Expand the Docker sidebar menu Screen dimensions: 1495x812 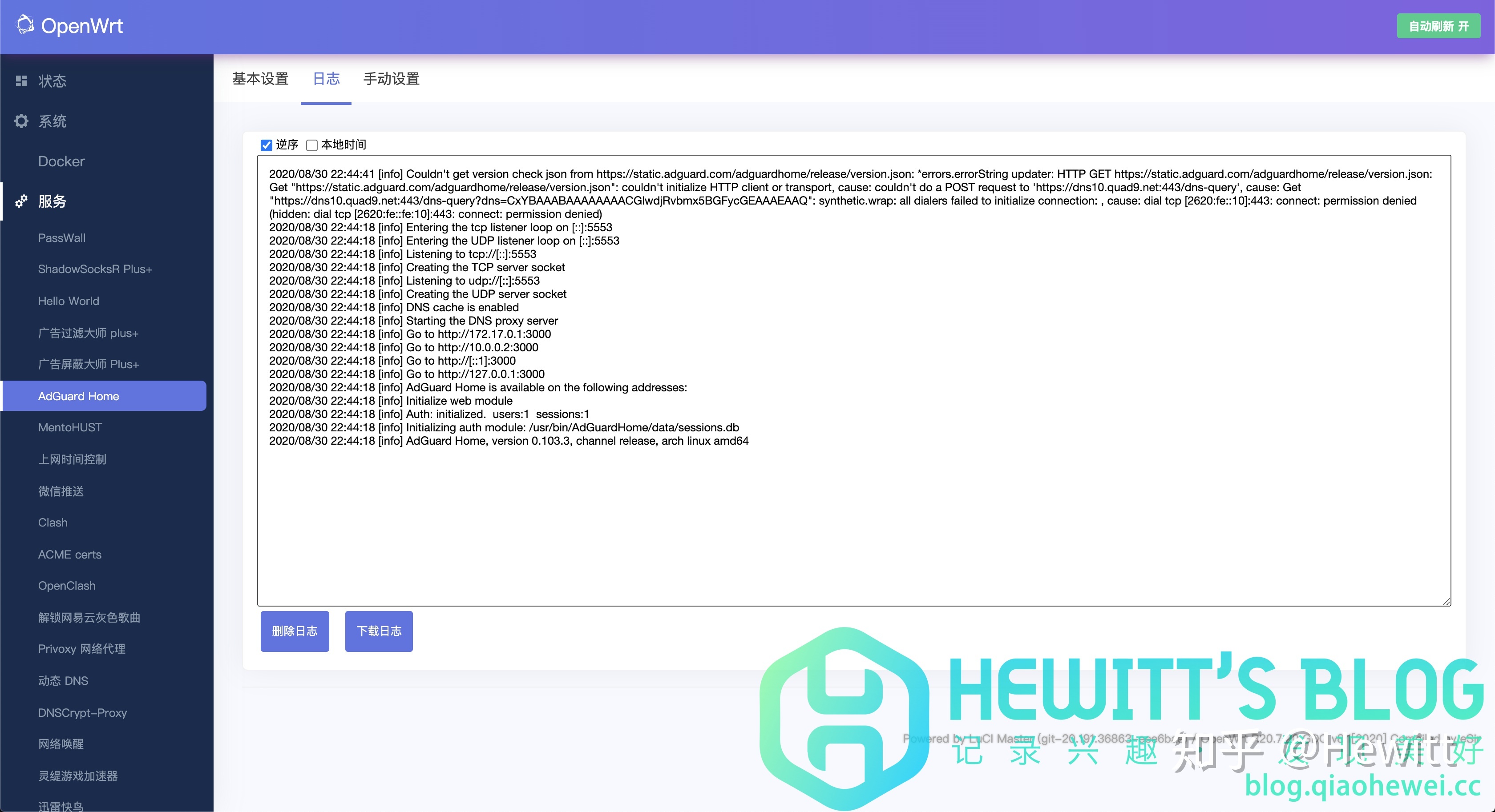(61, 161)
